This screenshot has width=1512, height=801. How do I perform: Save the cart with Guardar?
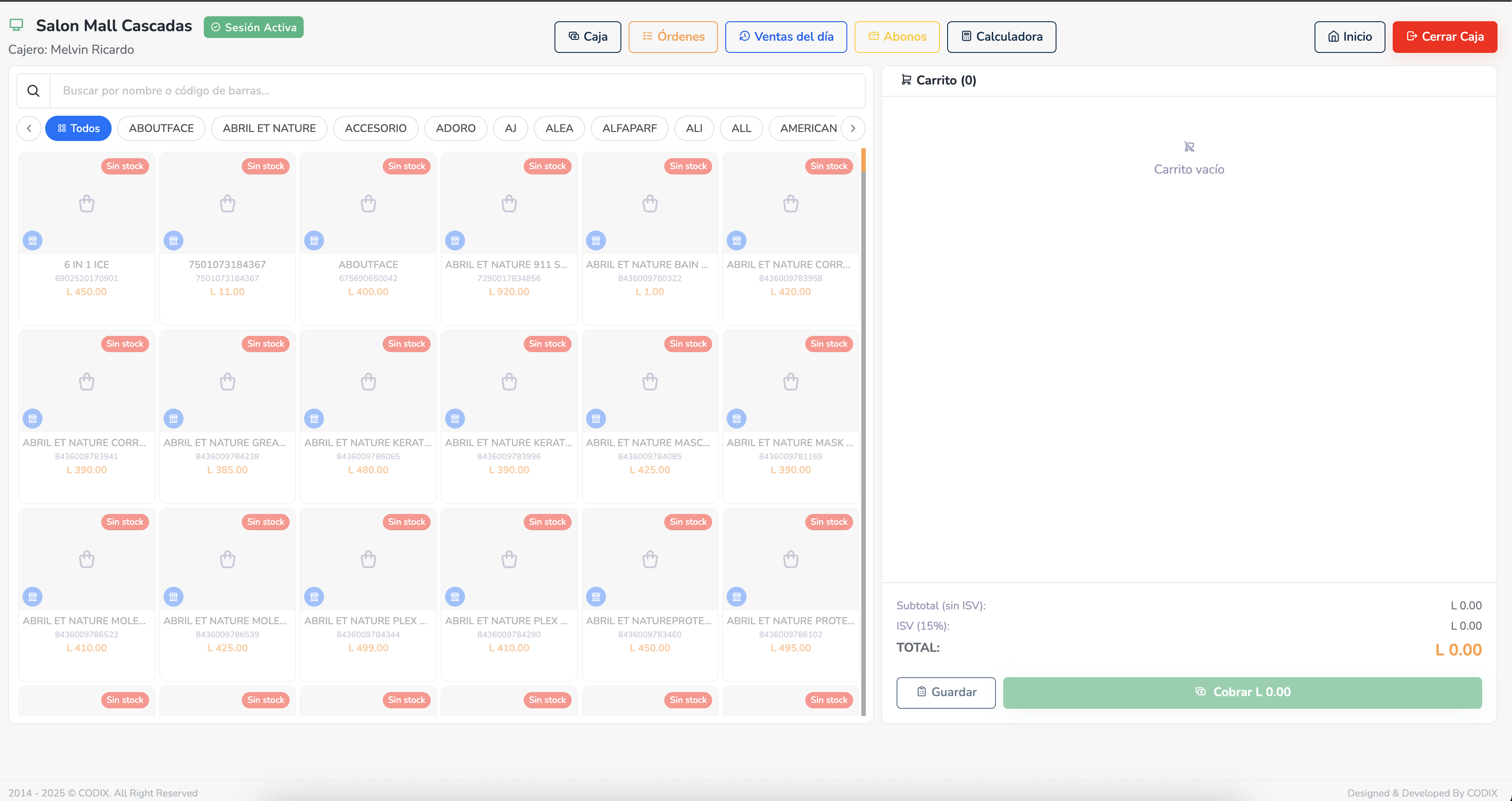(x=946, y=693)
